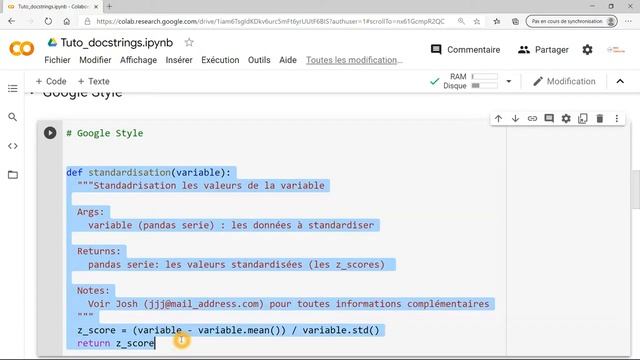Move cell up with arrow icon
640x360 pixels.
(498, 118)
